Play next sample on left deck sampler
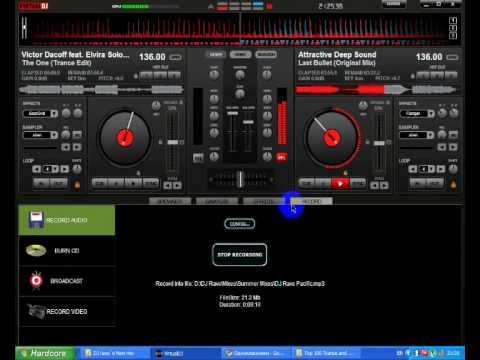Viewport: 480px width, 360px height. (77, 147)
